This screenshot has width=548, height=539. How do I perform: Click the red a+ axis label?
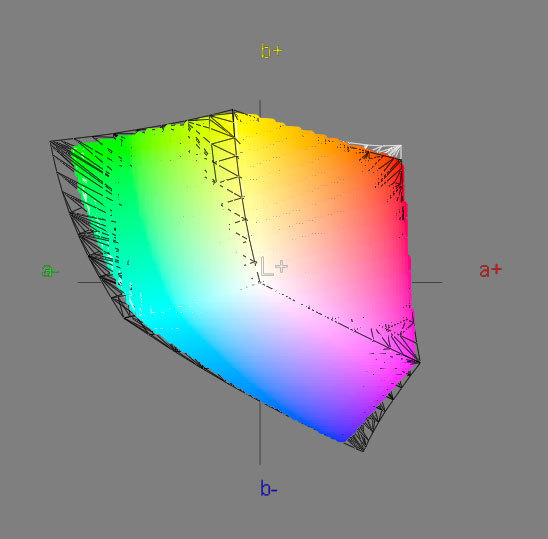(x=491, y=270)
